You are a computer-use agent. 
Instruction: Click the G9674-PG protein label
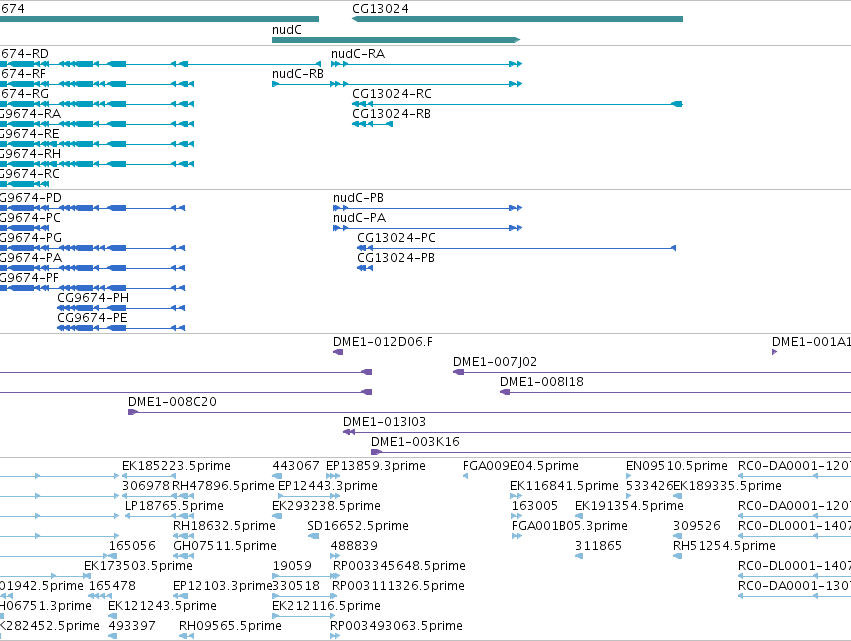[x=31, y=238]
